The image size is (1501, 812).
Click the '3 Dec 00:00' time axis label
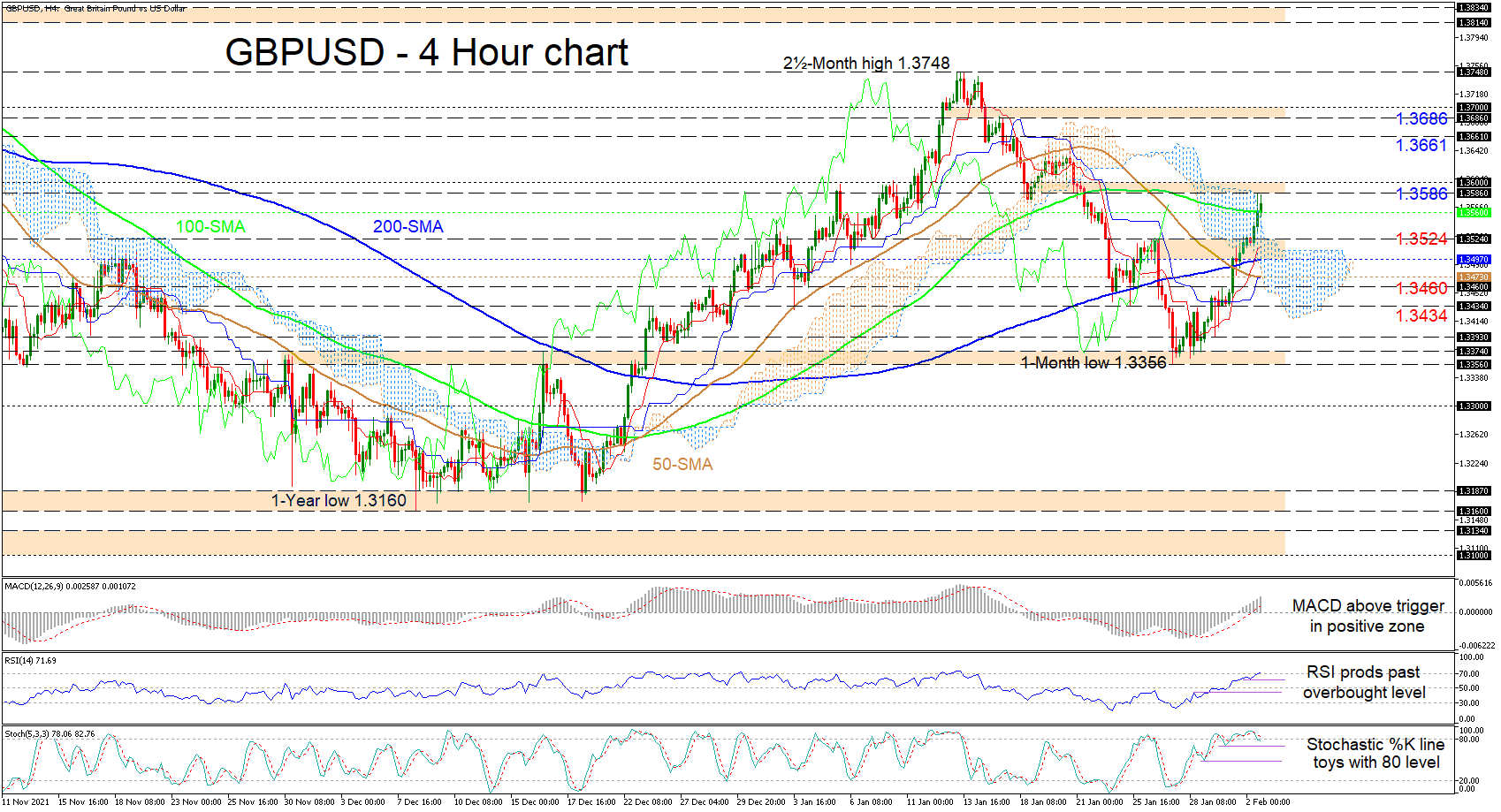click(x=362, y=802)
